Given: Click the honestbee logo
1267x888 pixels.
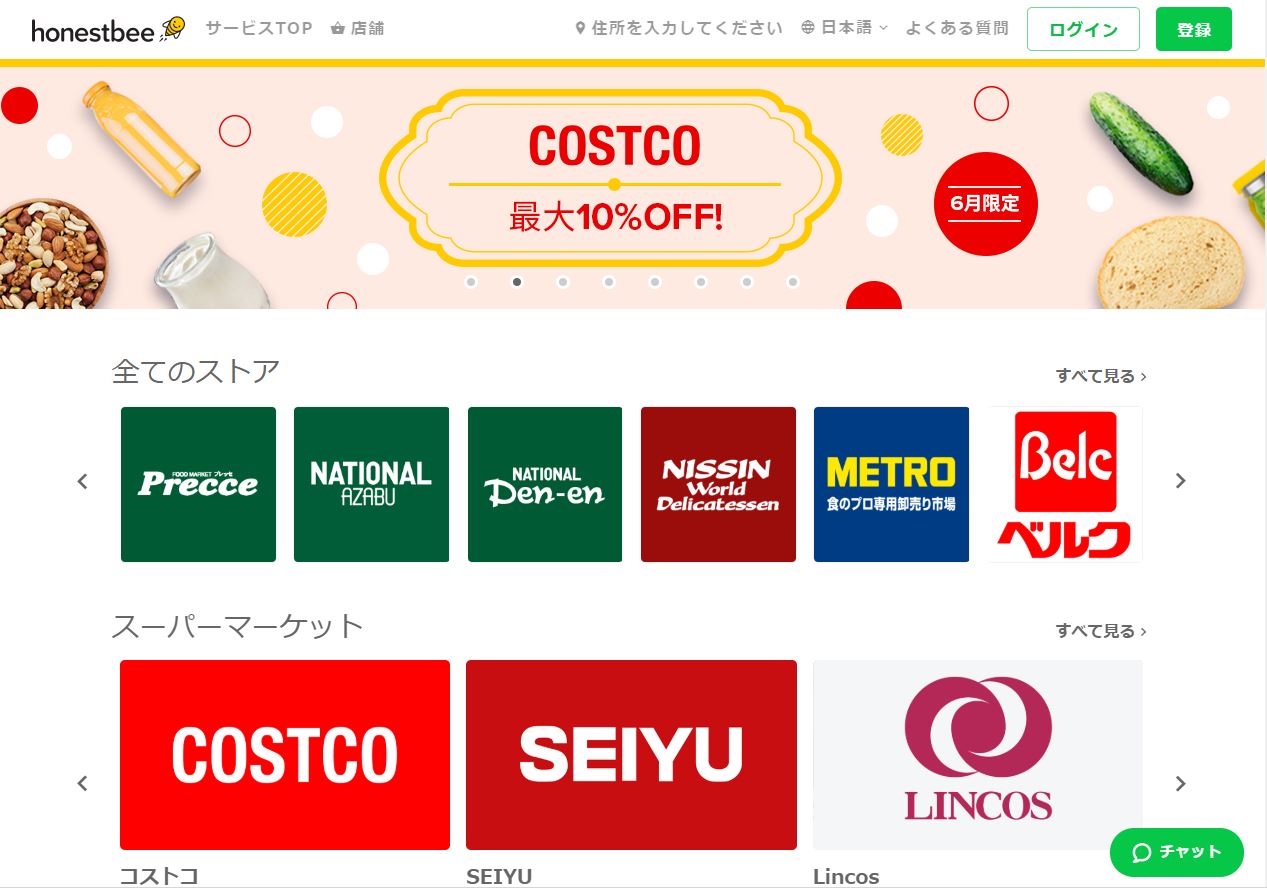Looking at the screenshot, I should 108,29.
